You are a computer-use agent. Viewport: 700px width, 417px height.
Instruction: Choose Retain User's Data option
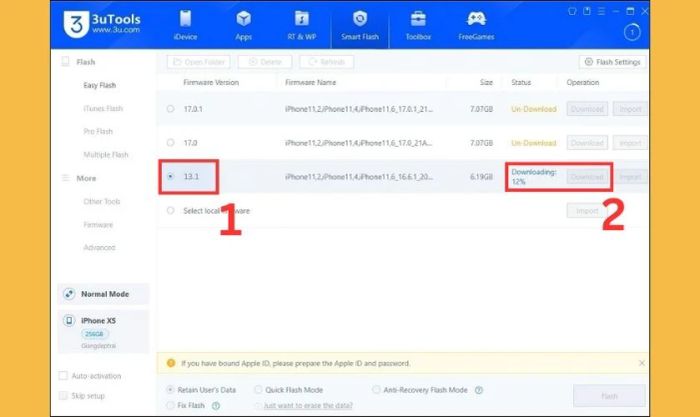(170, 390)
